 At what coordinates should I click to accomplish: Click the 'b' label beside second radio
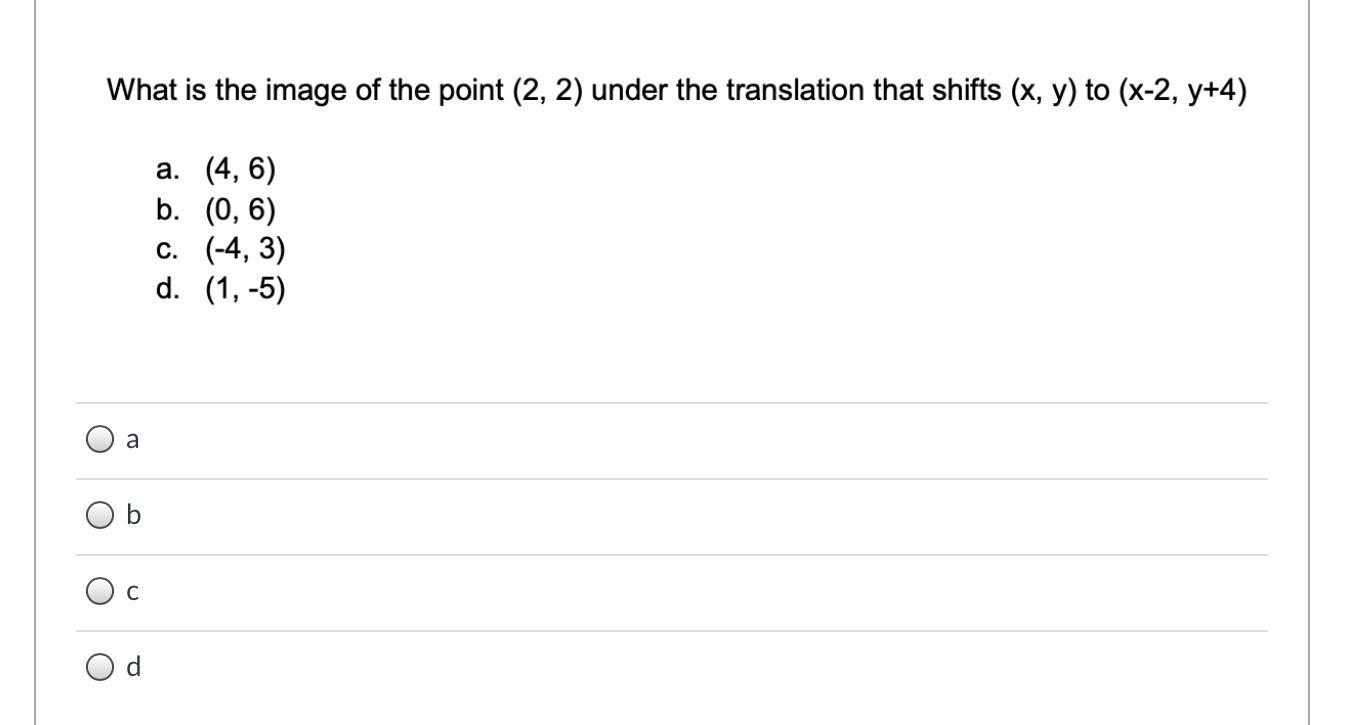[133, 516]
